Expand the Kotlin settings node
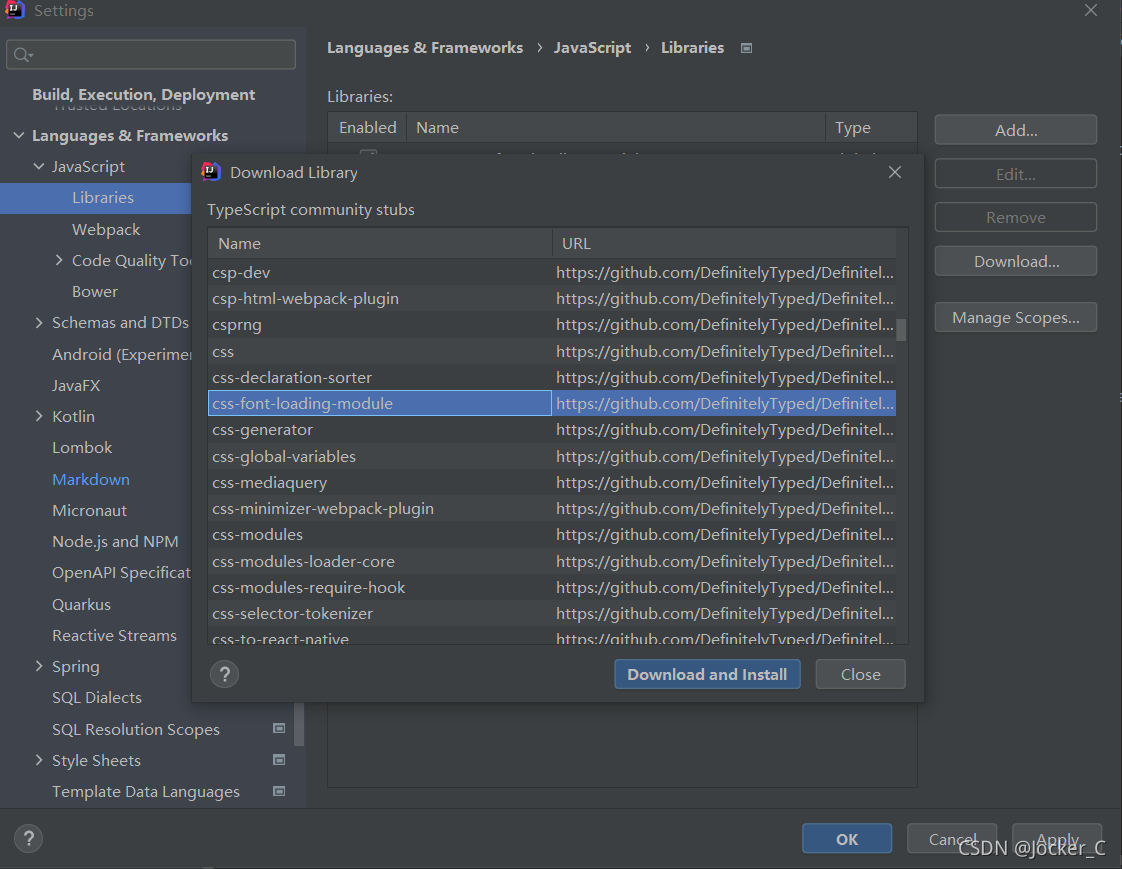This screenshot has height=869, width=1122. [39, 416]
